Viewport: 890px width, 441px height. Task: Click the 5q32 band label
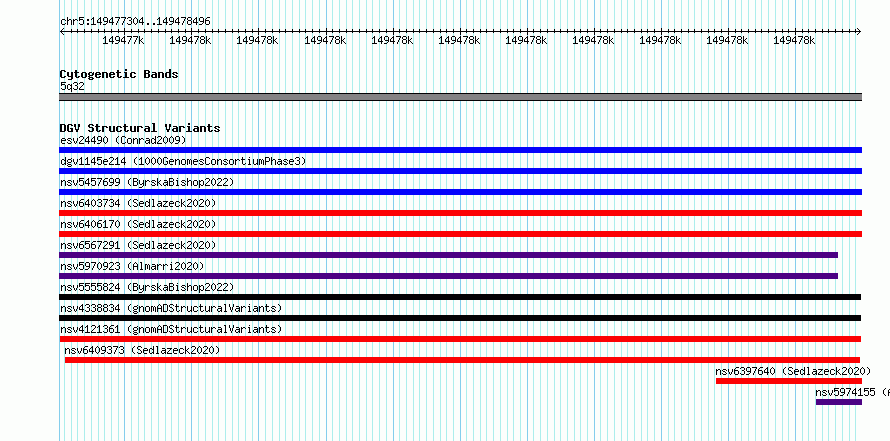coord(73,87)
